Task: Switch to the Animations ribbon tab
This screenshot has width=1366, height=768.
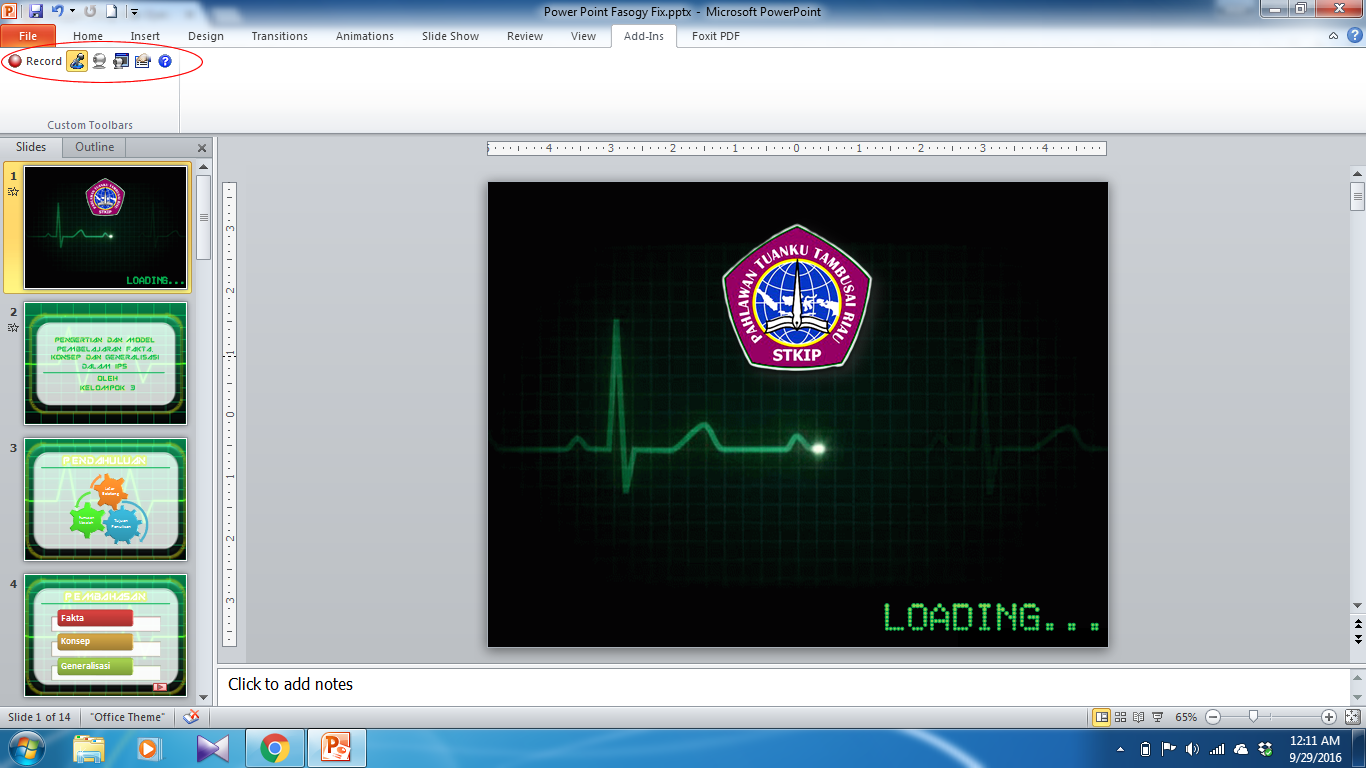Action: 365,36
